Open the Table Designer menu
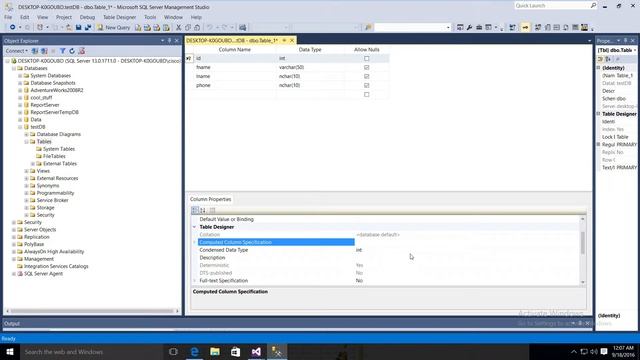Image resolution: width=640 pixels, height=360 pixels. 119,17
